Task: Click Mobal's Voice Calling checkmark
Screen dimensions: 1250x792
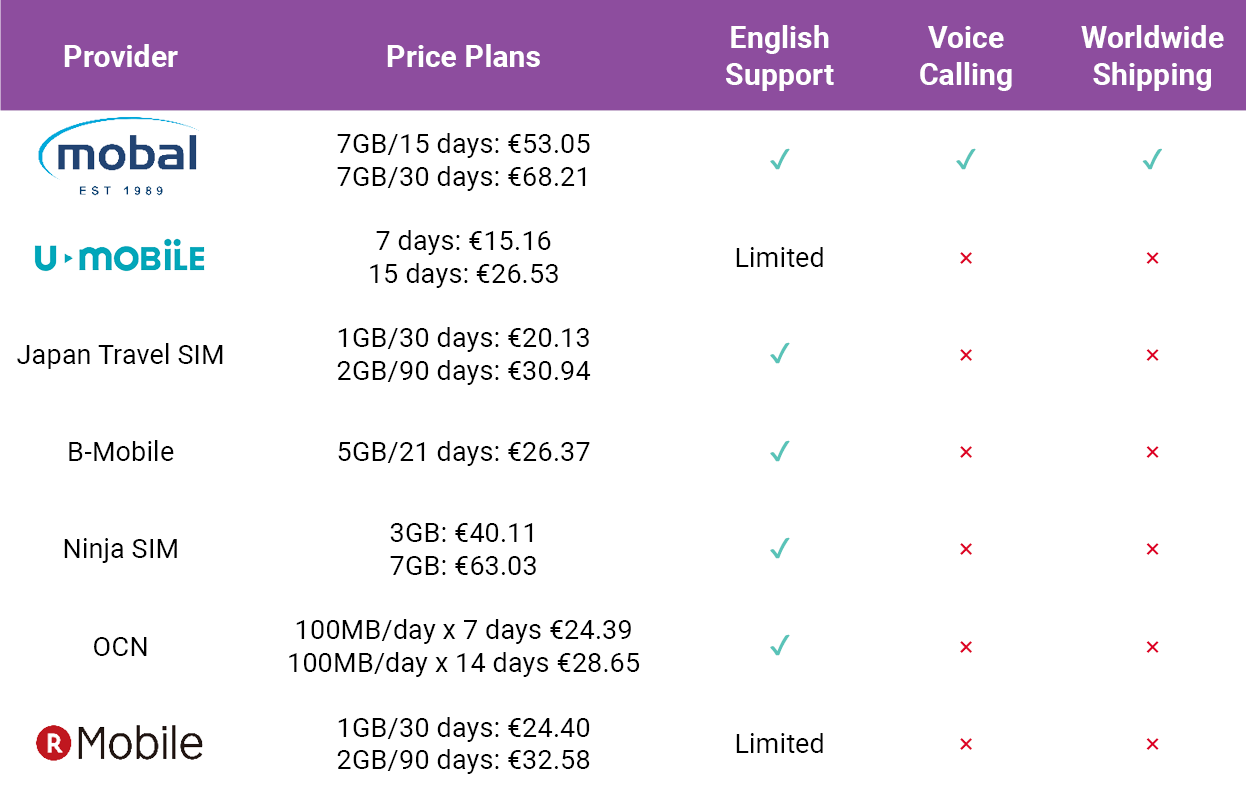Action: coord(966,160)
